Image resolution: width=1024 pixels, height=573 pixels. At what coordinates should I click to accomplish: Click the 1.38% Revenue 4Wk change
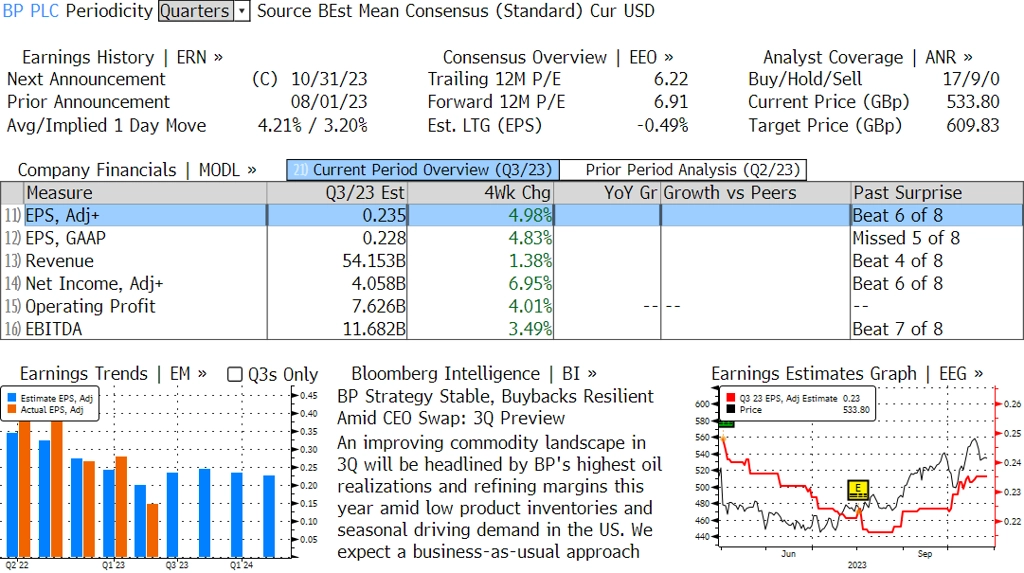tap(530, 261)
